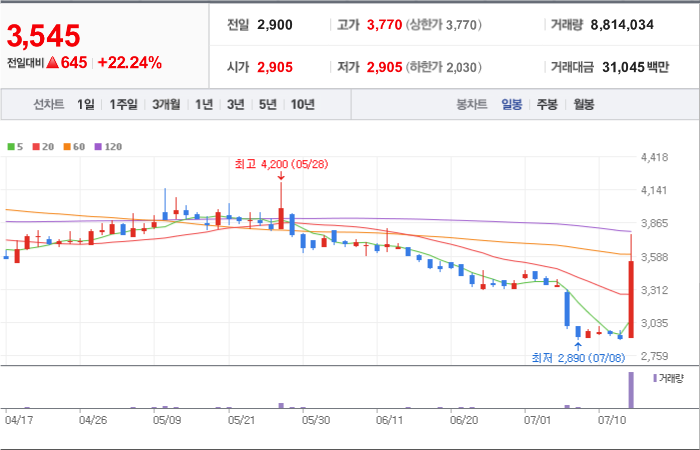
Task: Click the green 5-day moving average swatch
Action: (11, 146)
